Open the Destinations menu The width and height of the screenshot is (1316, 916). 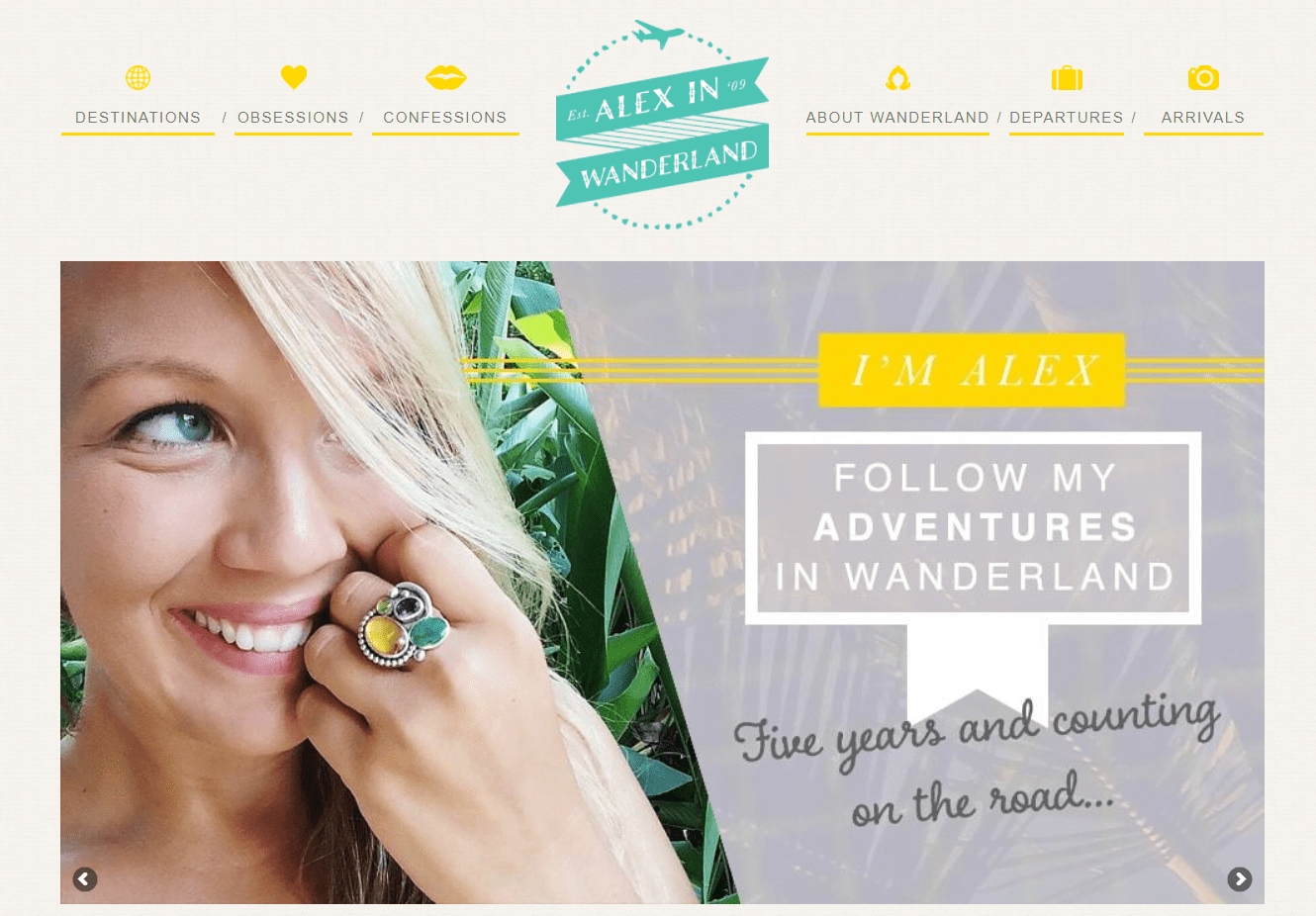pyautogui.click(x=138, y=118)
